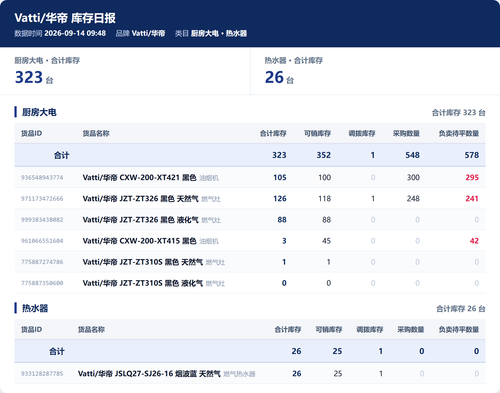Click the 热水器 section heading
The width and height of the screenshot is (500, 393).
coord(35,308)
